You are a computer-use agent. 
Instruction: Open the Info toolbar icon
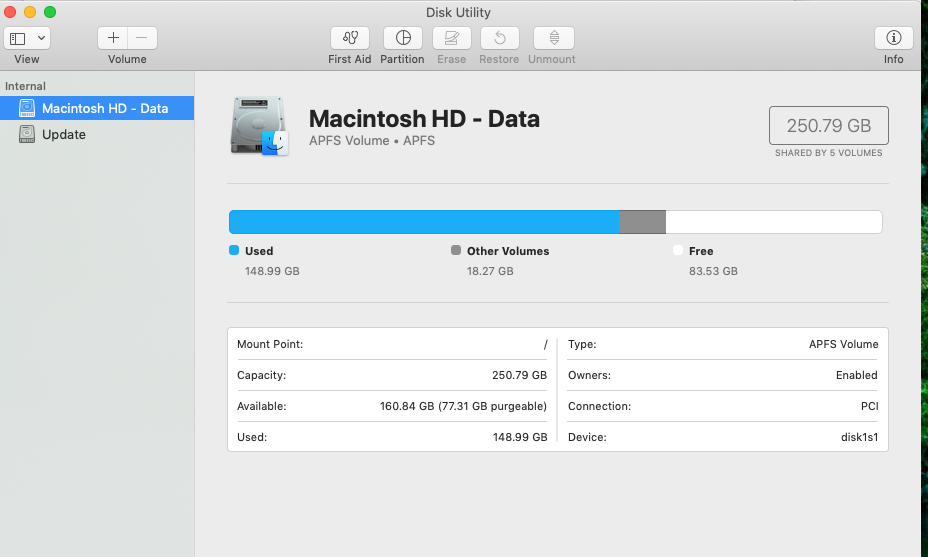[894, 38]
